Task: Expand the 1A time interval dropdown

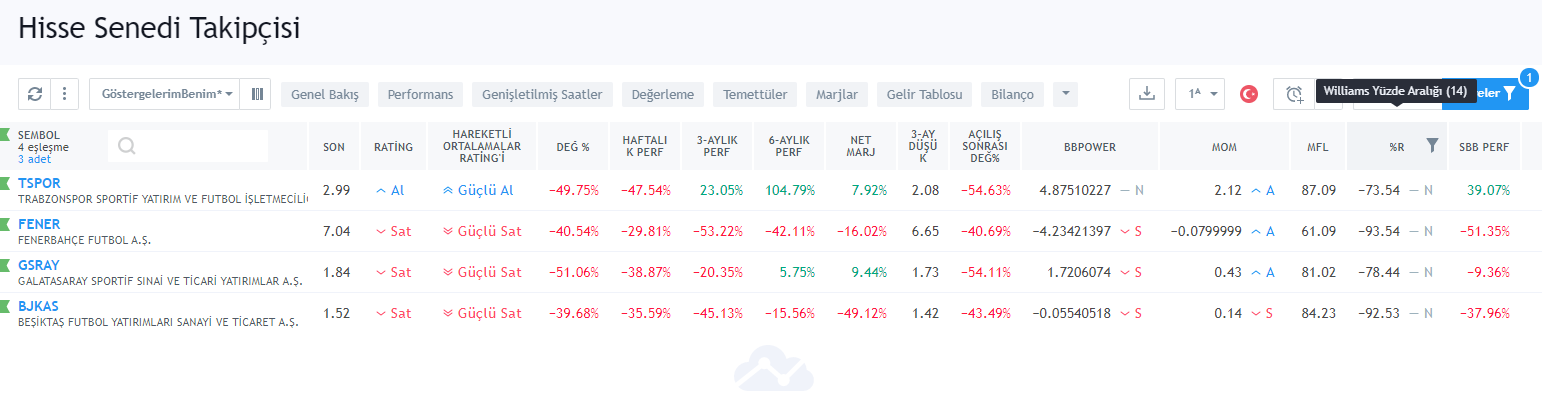Action: click(1200, 94)
